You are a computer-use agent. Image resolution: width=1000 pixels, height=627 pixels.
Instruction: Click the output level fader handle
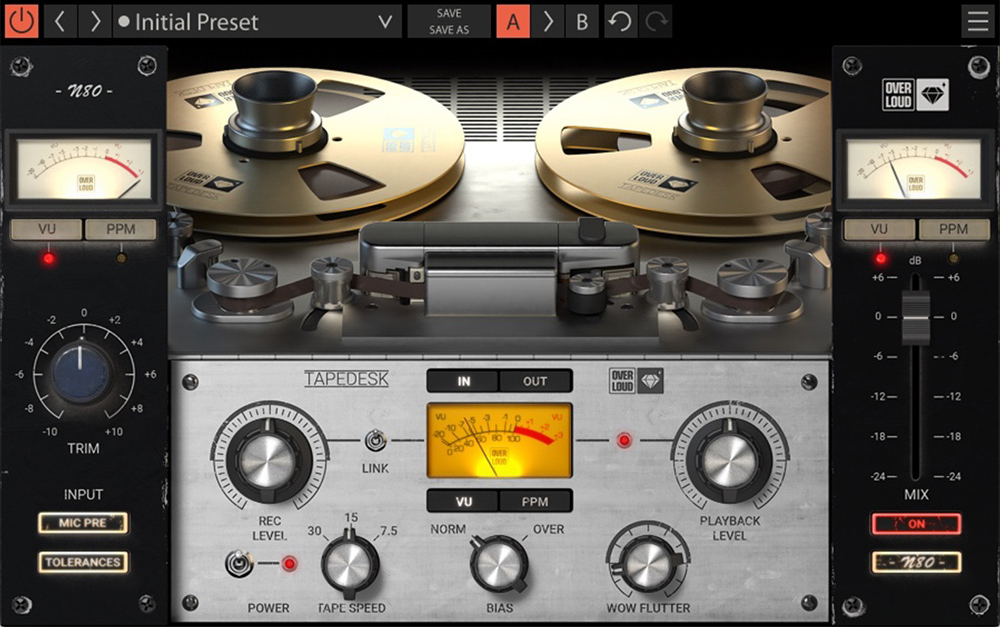click(916, 318)
